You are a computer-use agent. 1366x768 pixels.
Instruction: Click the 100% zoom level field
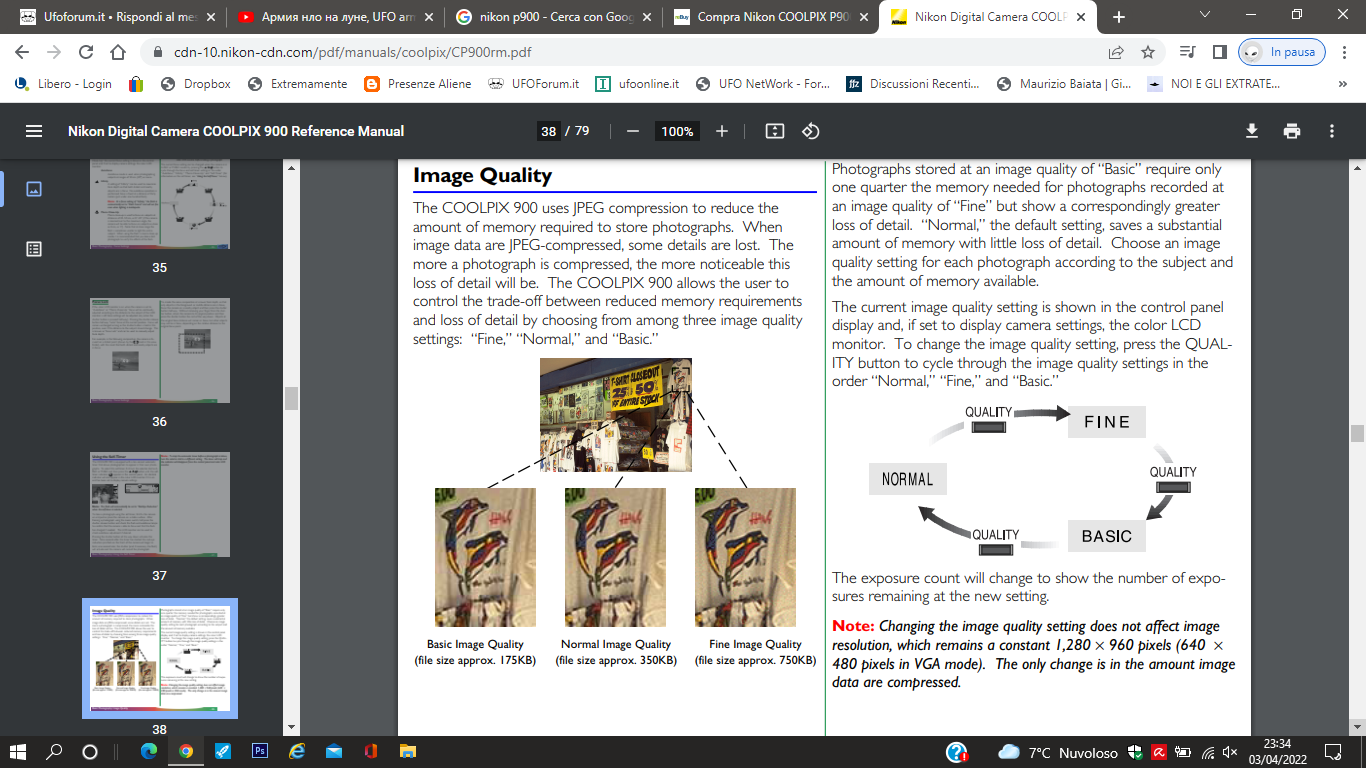[x=677, y=131]
